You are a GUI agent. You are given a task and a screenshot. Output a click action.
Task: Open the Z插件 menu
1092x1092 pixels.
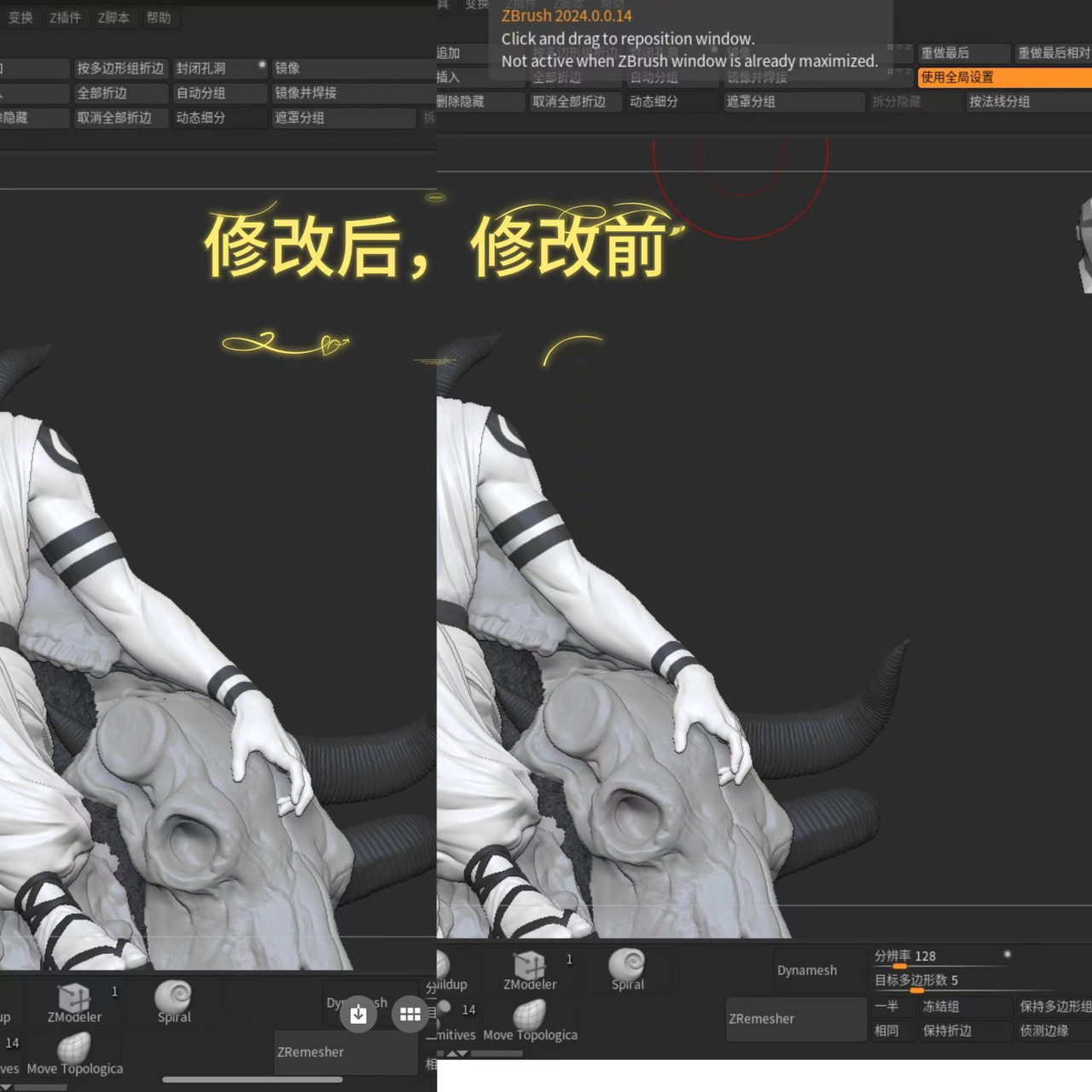(x=65, y=18)
